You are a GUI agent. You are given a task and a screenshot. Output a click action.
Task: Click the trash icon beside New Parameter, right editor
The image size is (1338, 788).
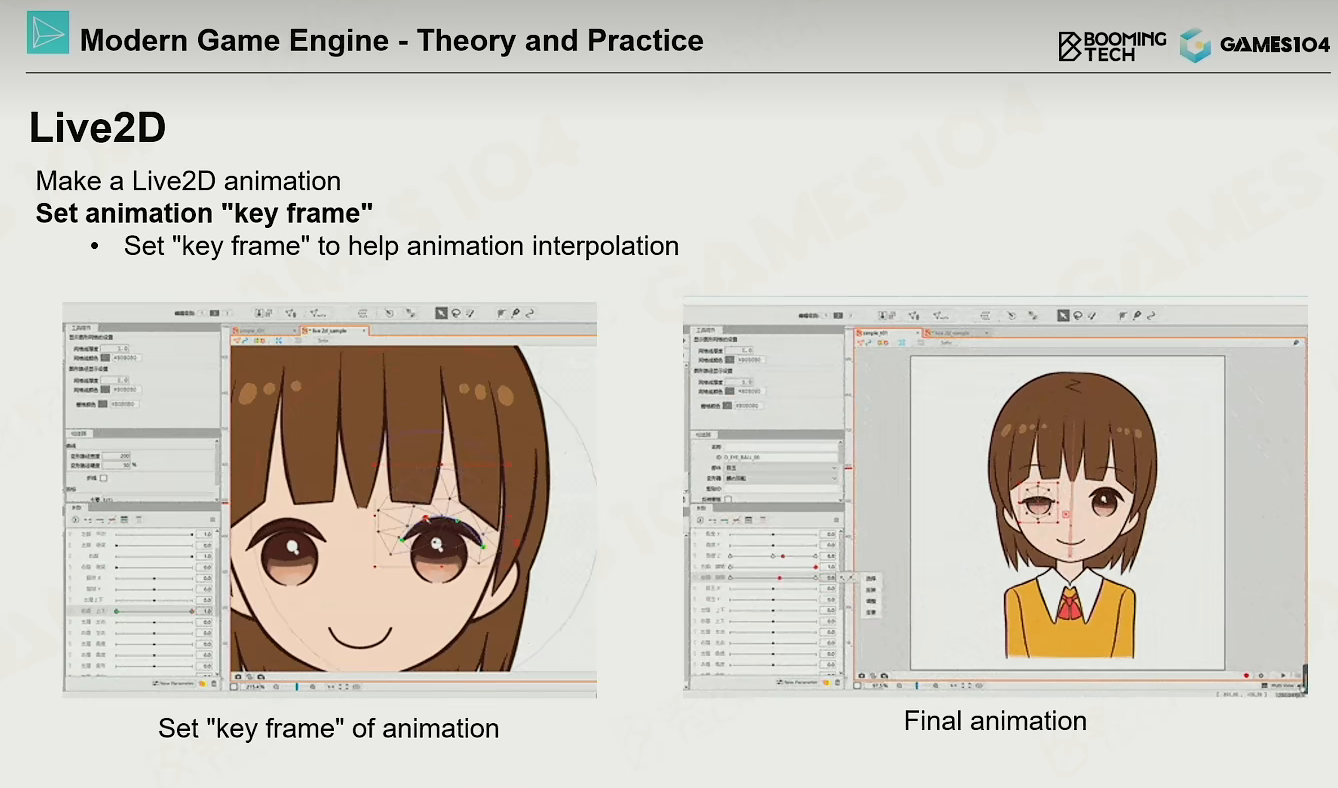click(838, 682)
